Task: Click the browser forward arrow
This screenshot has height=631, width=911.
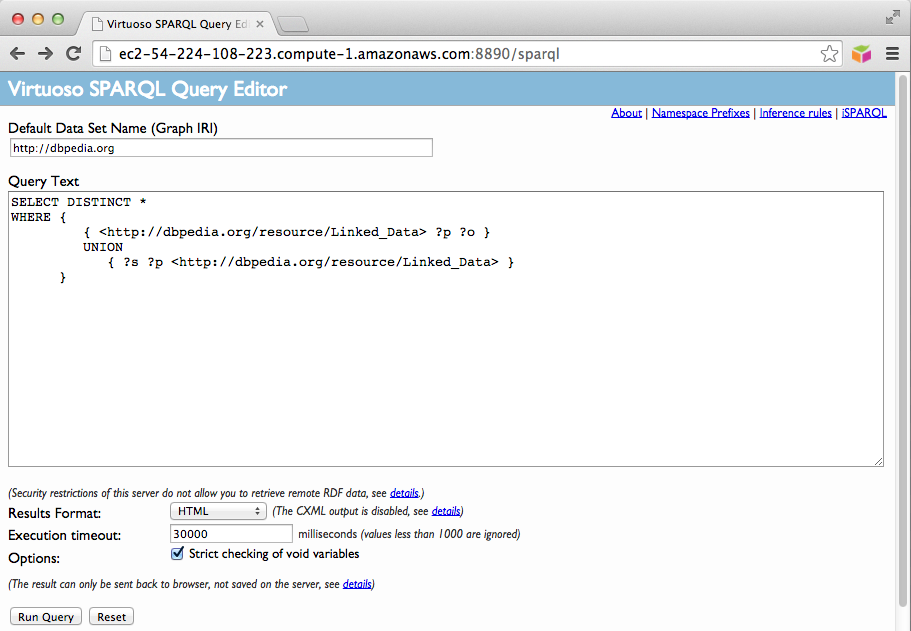Action: coord(45,54)
